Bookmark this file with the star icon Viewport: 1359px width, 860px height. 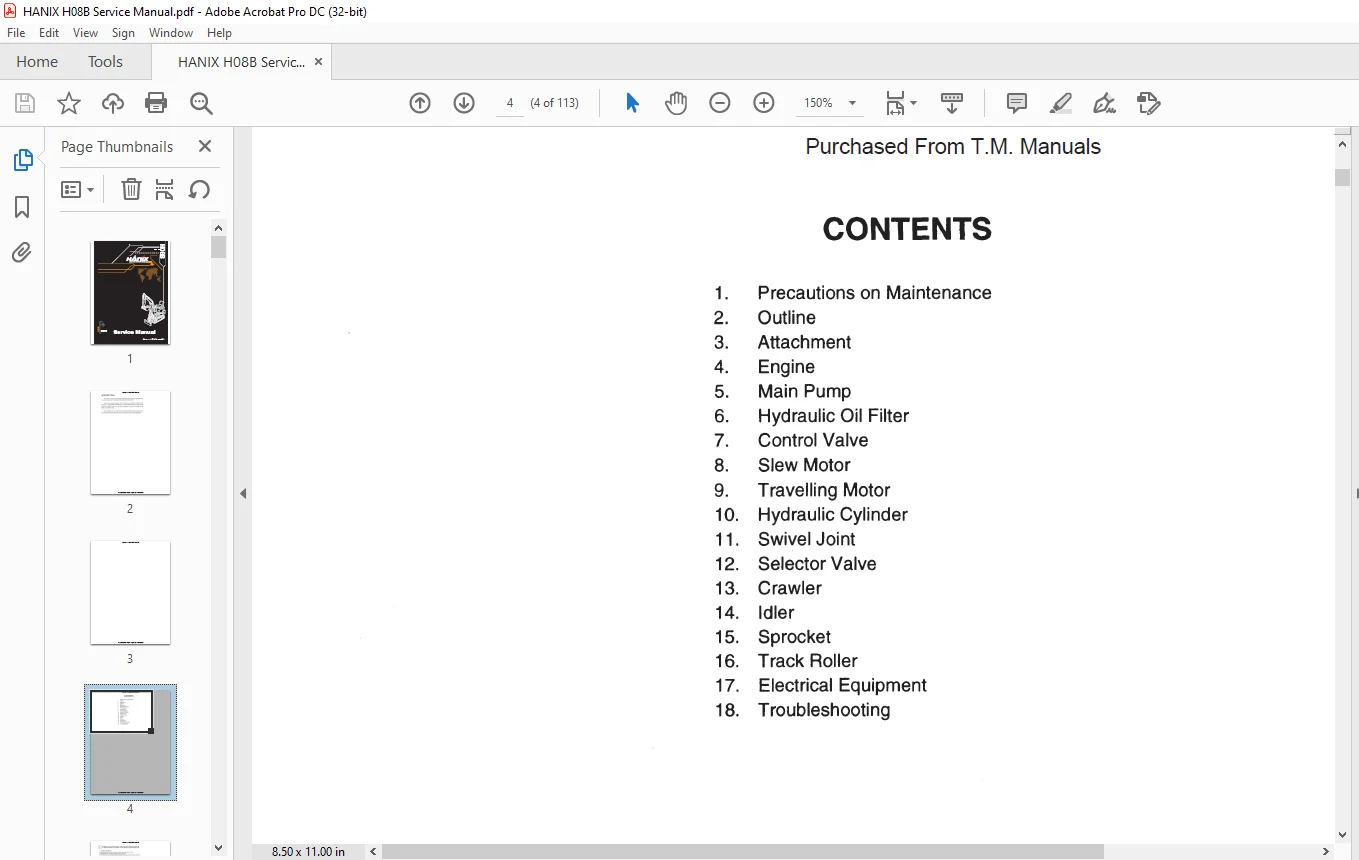pyautogui.click(x=69, y=103)
